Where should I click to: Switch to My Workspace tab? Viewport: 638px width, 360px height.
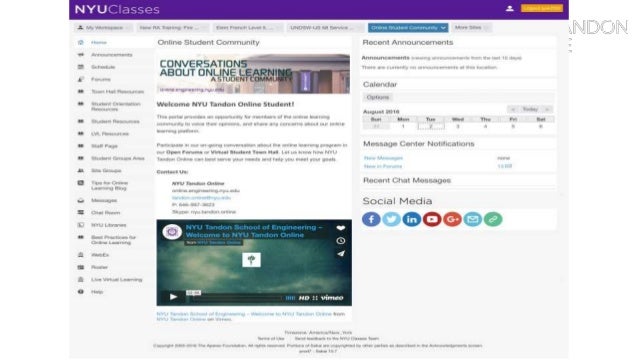tap(104, 28)
